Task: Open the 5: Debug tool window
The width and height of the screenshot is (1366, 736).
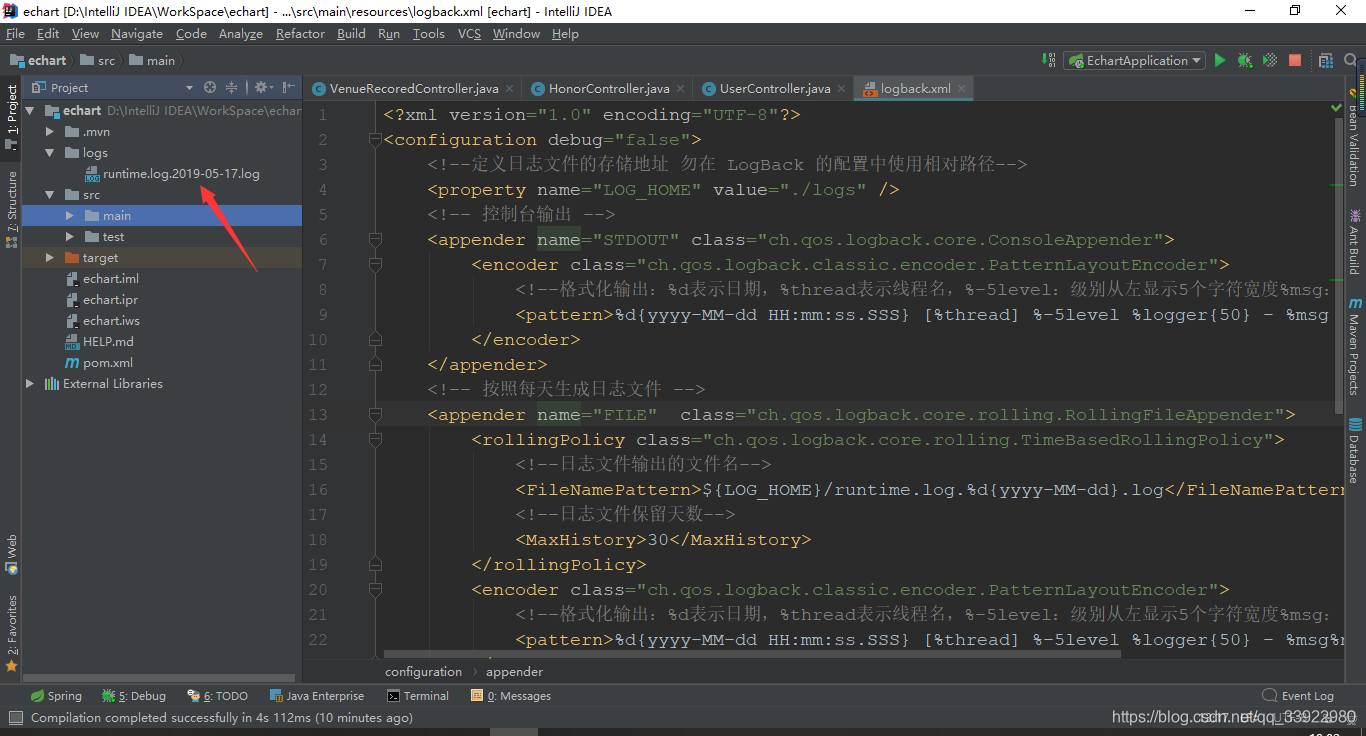Action: [133, 696]
